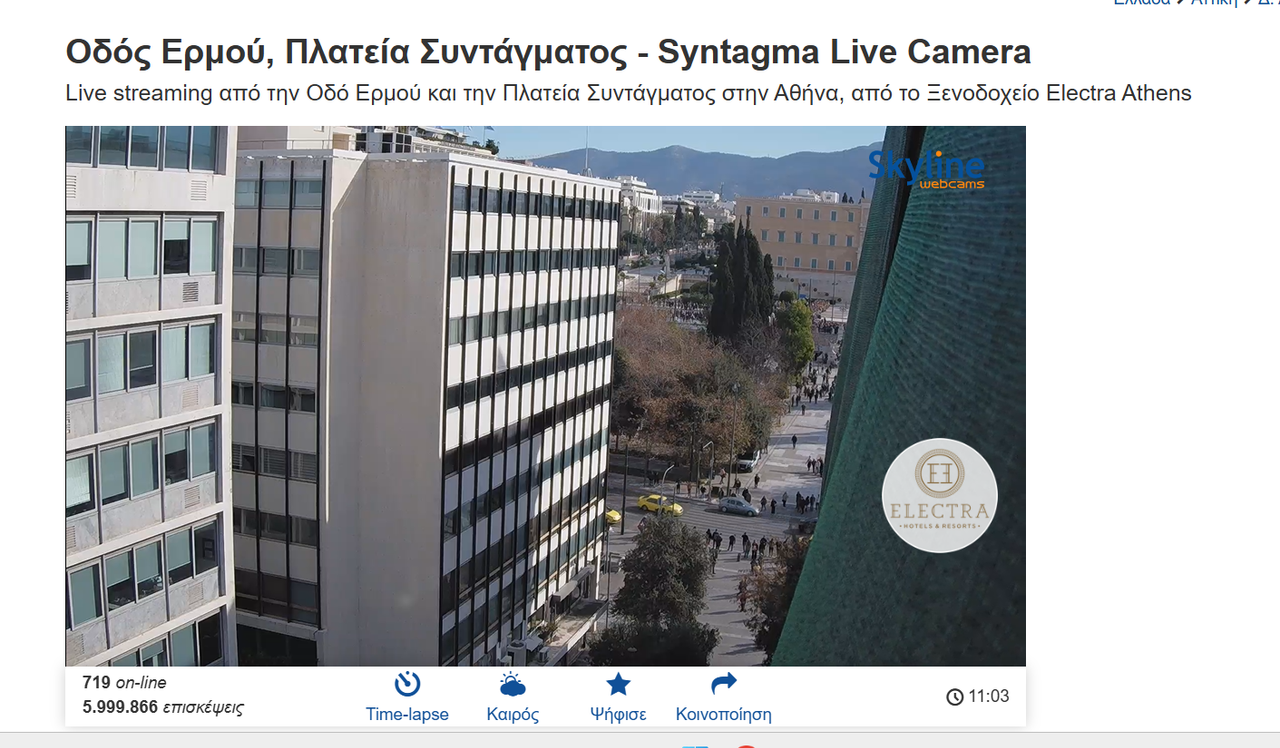Open the Αττική breadcrumb entry
Screen dimensions: 1280x748
tap(1214, 3)
